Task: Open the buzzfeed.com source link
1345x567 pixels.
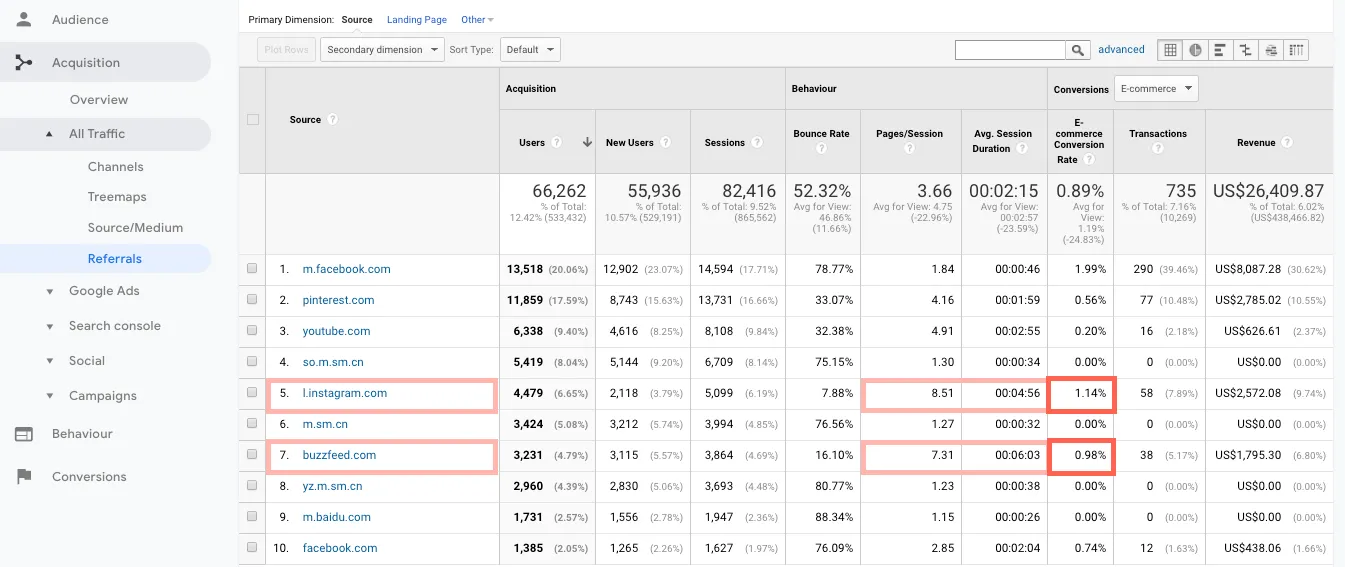Action: [x=340, y=455]
